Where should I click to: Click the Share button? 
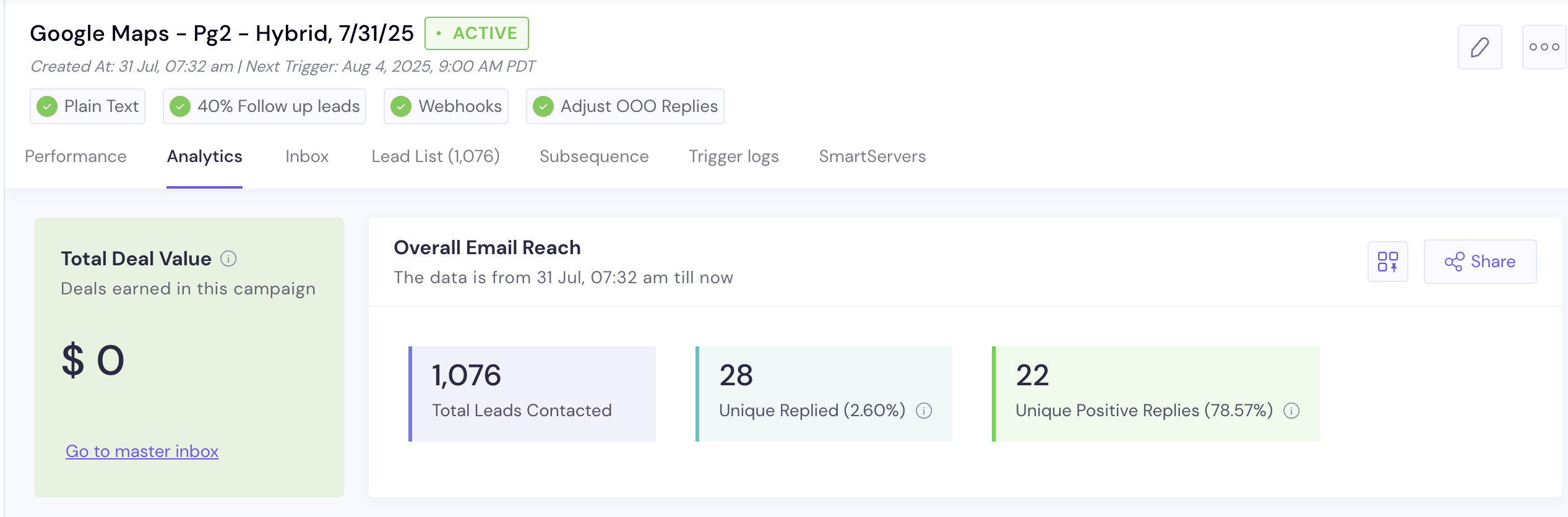(1480, 262)
